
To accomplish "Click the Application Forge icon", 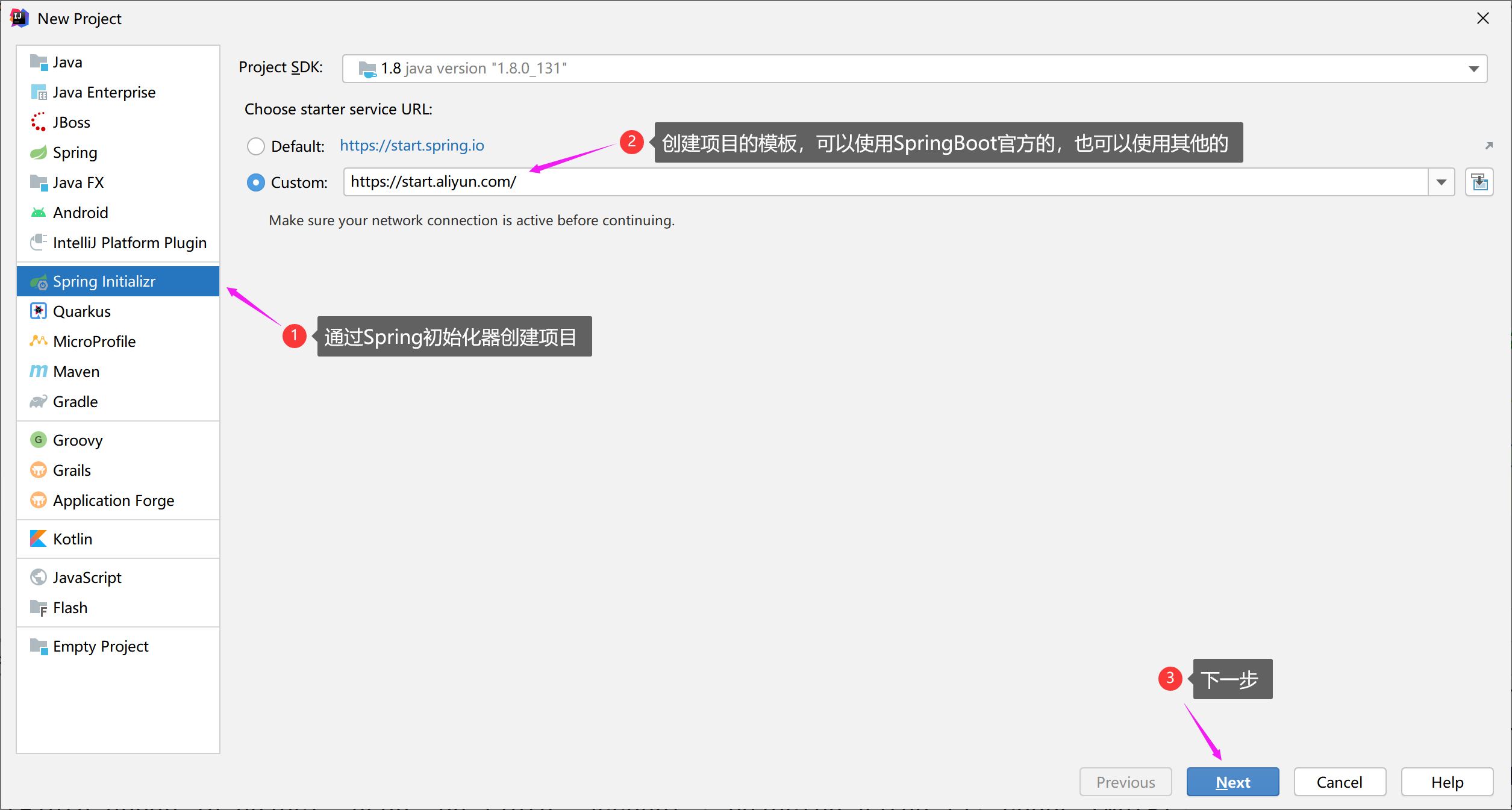I will pyautogui.click(x=39, y=500).
